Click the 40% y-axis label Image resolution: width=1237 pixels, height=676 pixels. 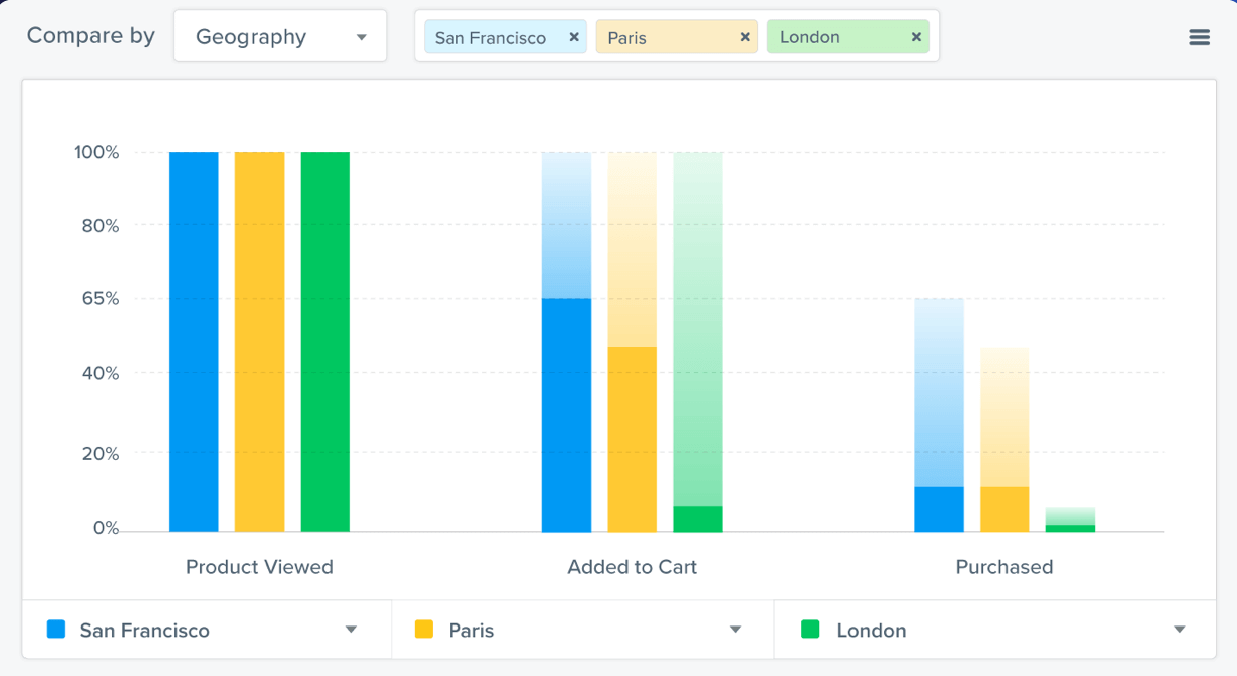(100, 373)
